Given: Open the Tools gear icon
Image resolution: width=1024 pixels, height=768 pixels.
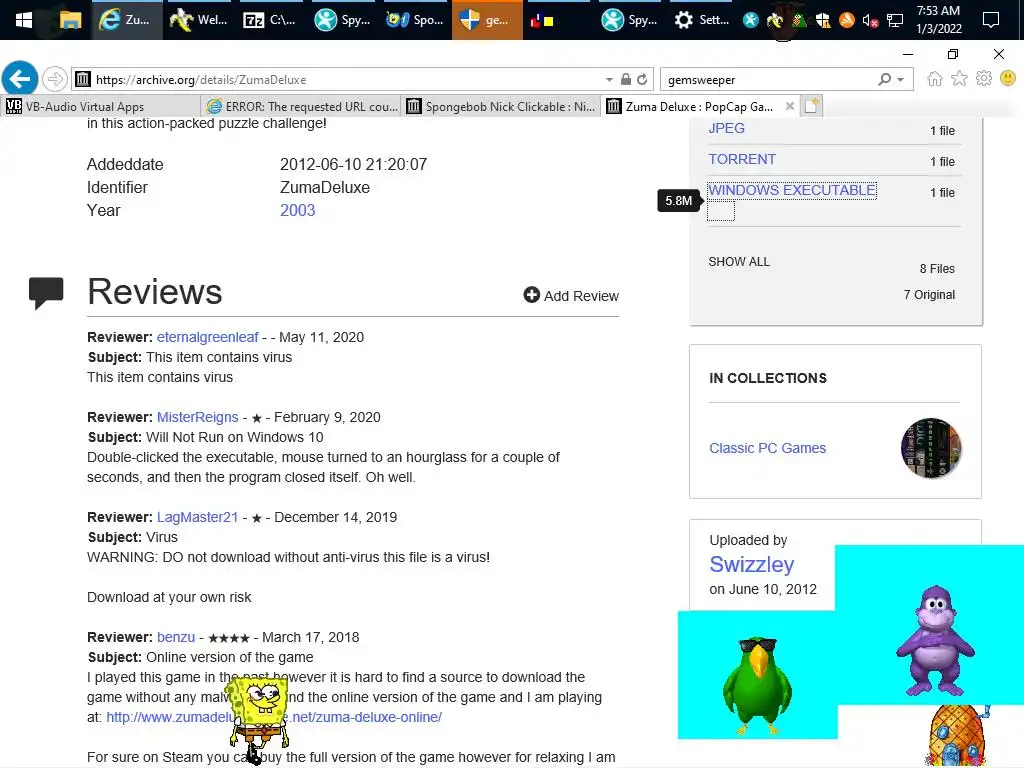Looking at the screenshot, I should 984,79.
